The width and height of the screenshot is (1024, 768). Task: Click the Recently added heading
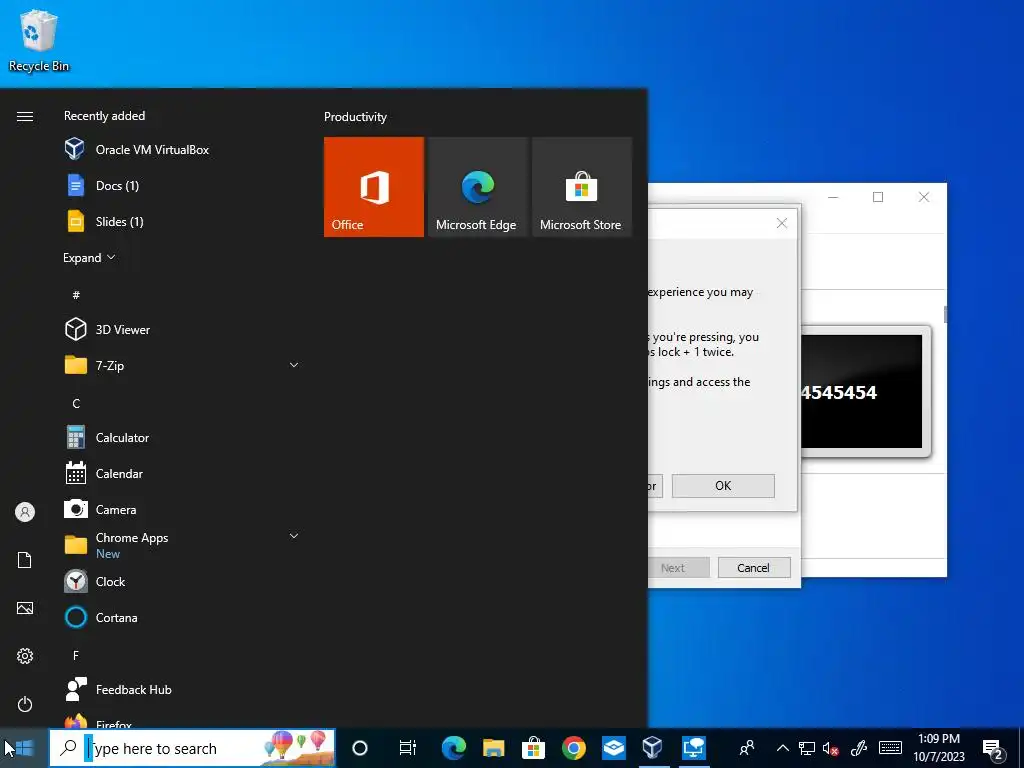pyautogui.click(x=104, y=116)
